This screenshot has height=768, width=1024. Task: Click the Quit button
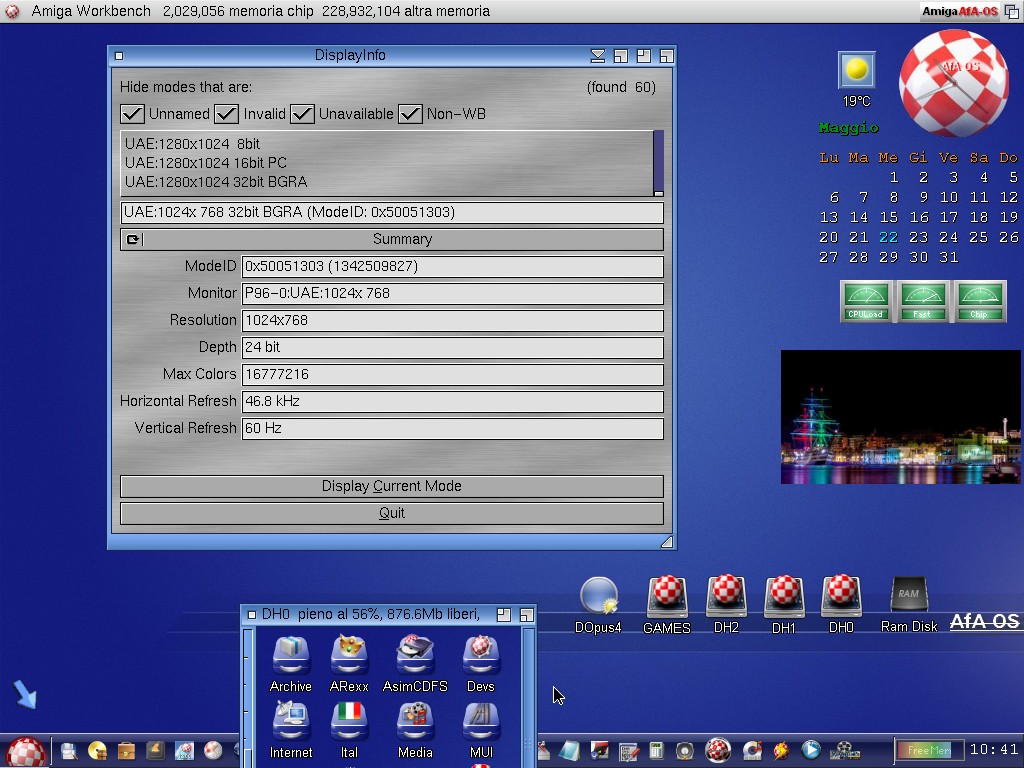tap(392, 513)
